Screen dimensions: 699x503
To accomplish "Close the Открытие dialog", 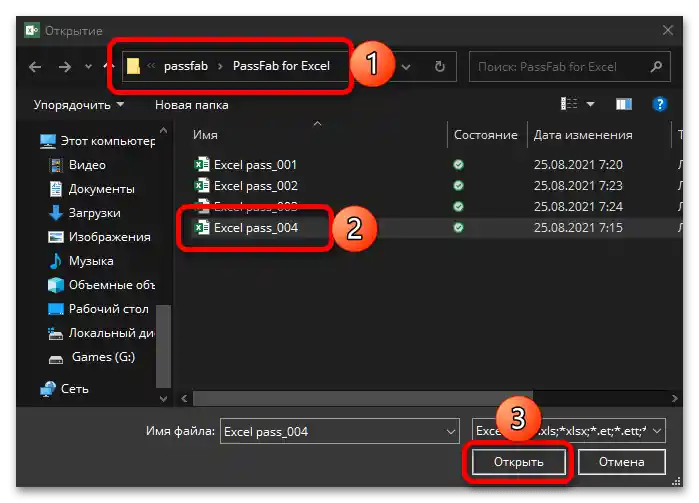I will pos(667,30).
